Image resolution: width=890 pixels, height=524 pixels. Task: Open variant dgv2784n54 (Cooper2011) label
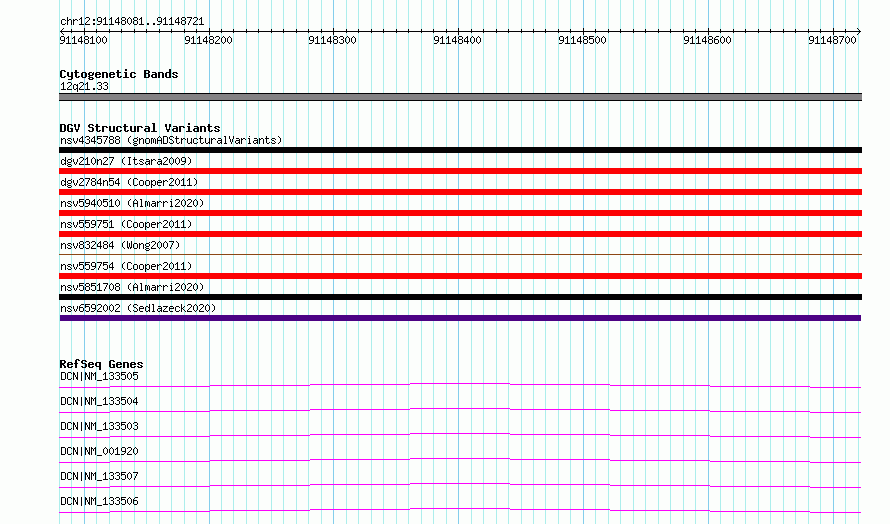coord(129,182)
